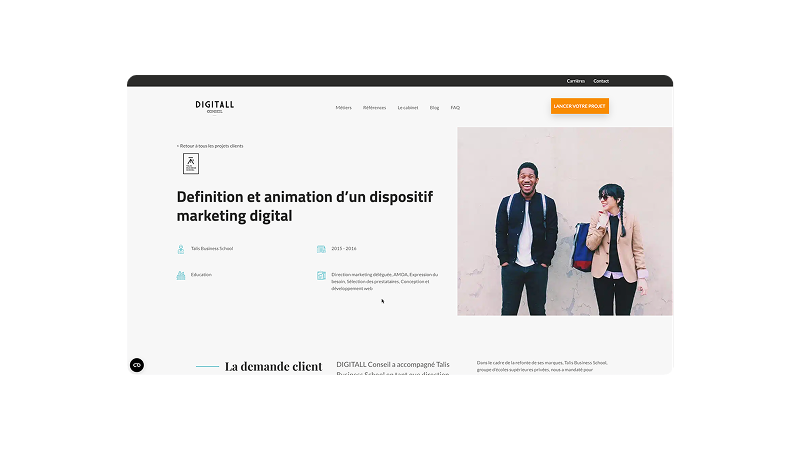Click the main project title heading

[x=305, y=205]
